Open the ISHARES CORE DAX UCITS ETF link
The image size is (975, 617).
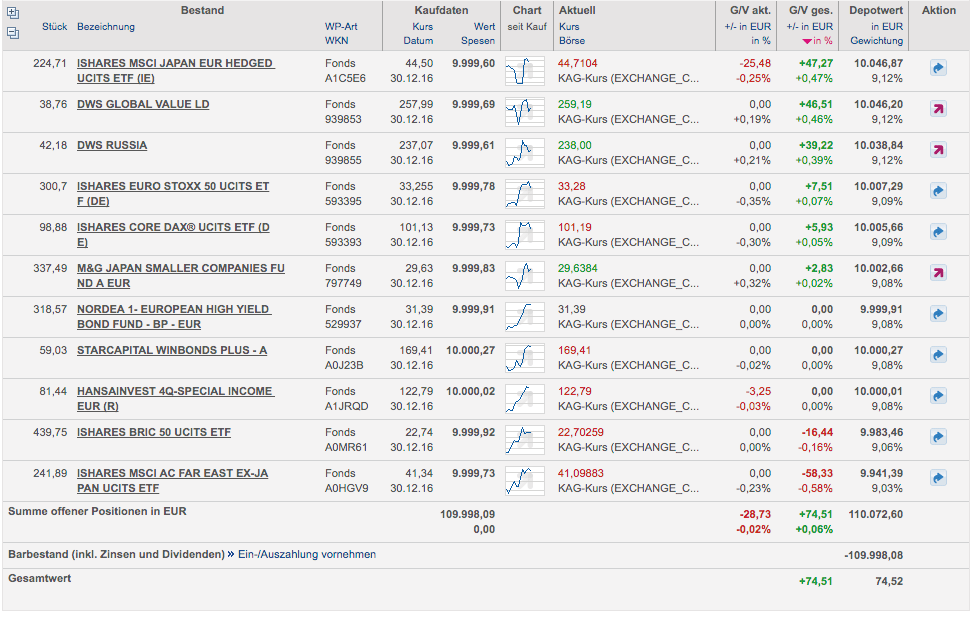point(173,235)
